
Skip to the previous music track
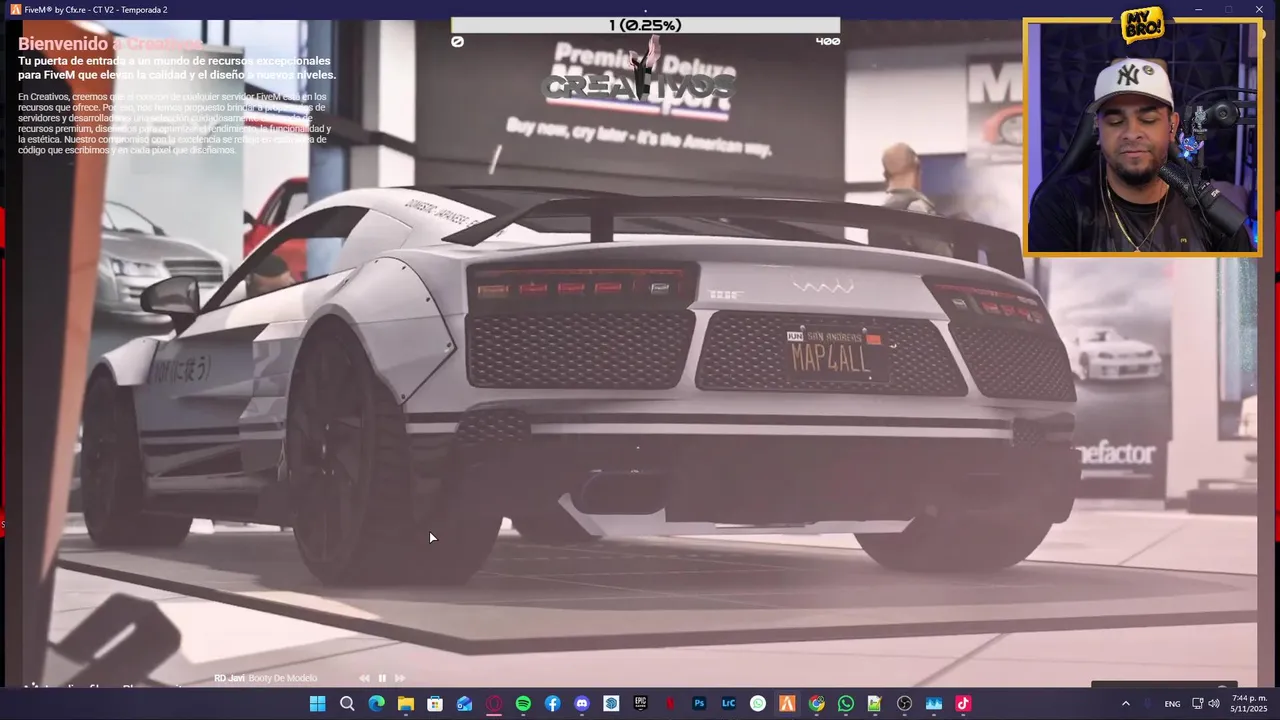point(364,678)
